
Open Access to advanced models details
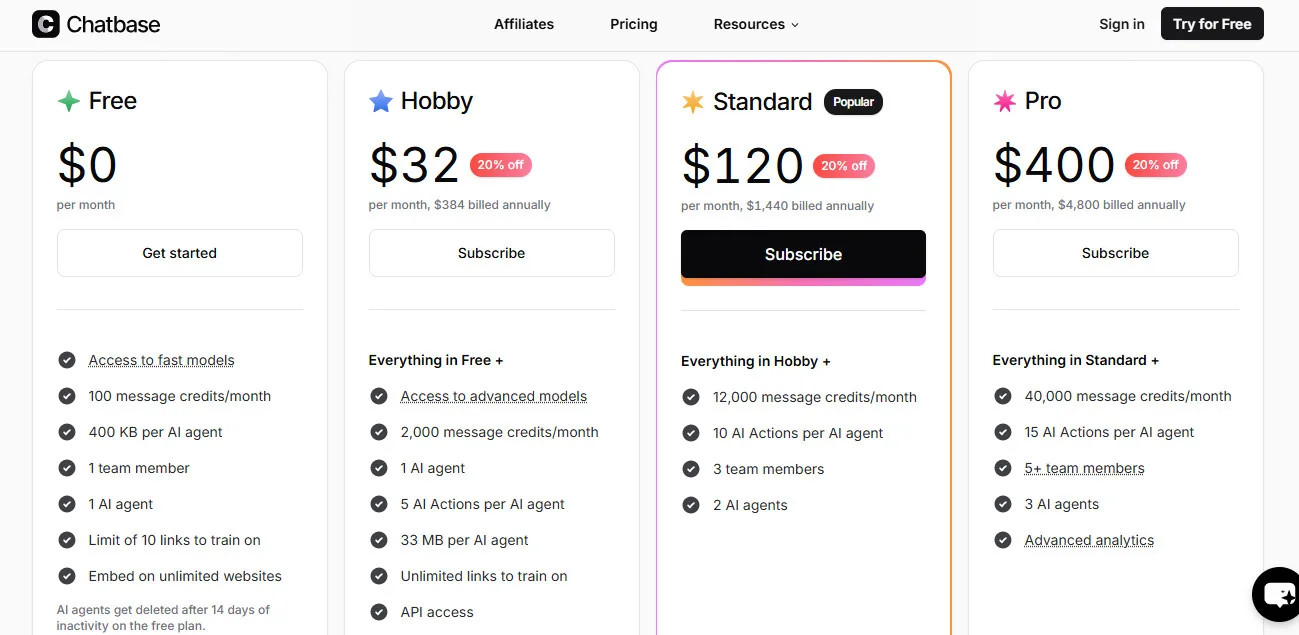493,396
